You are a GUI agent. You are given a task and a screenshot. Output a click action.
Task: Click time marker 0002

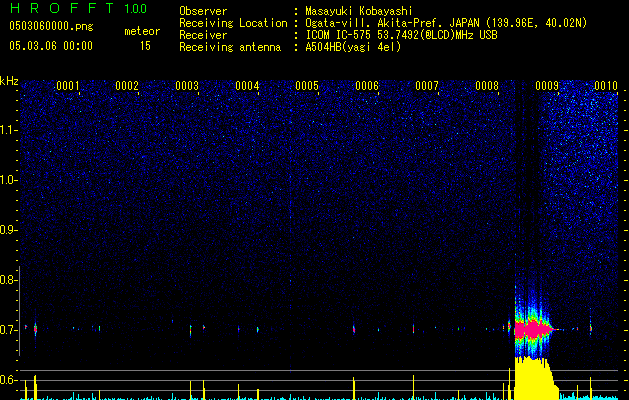pyautogui.click(x=127, y=86)
